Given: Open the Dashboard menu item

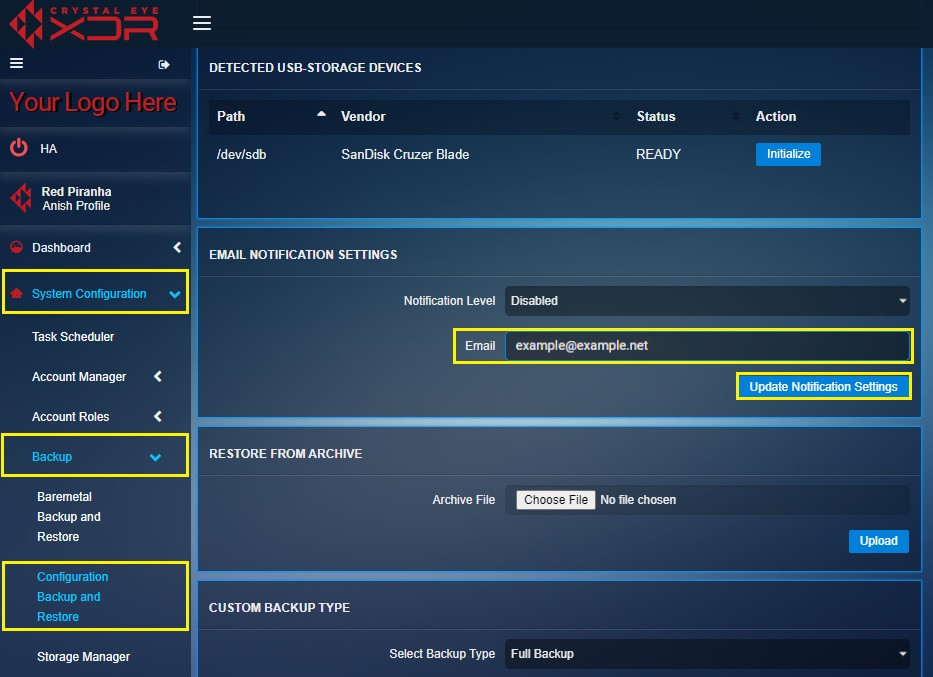Looking at the screenshot, I should (x=61, y=247).
